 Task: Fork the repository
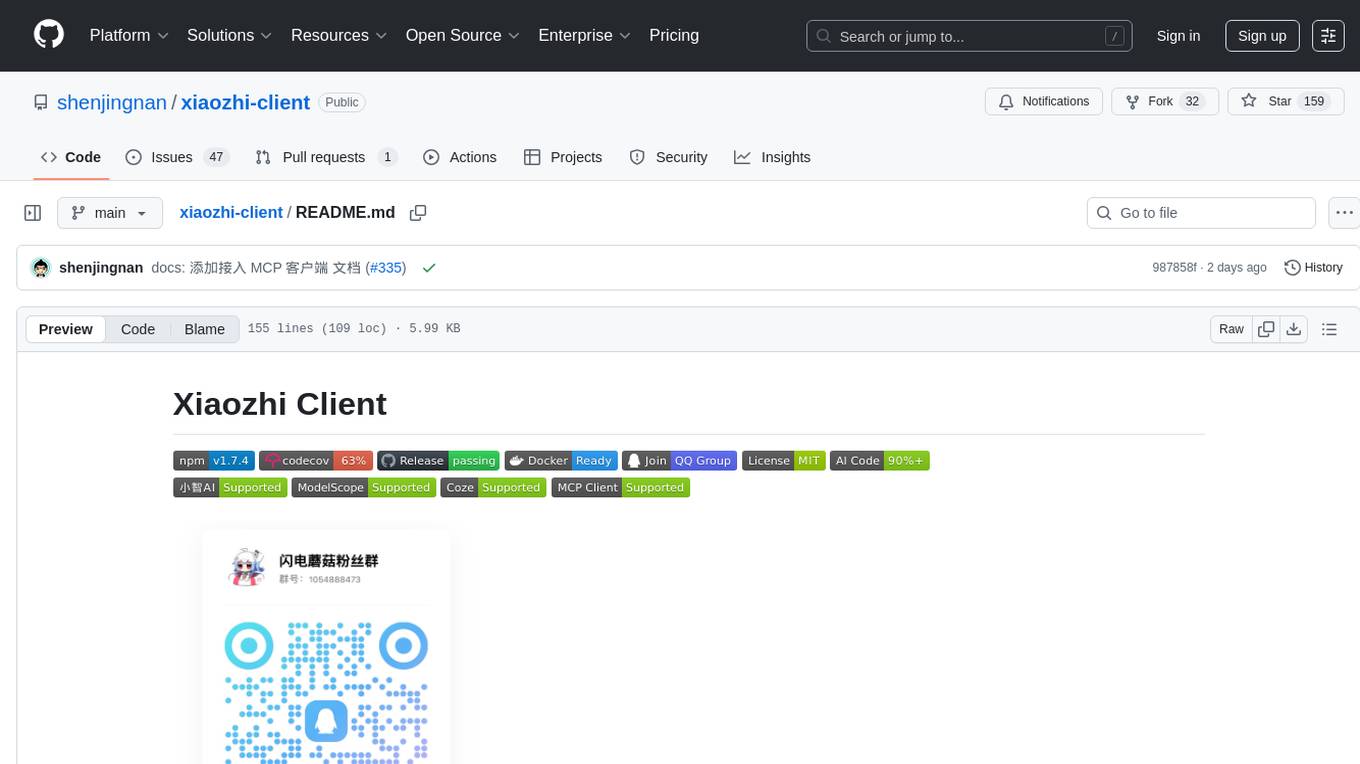pos(1165,102)
